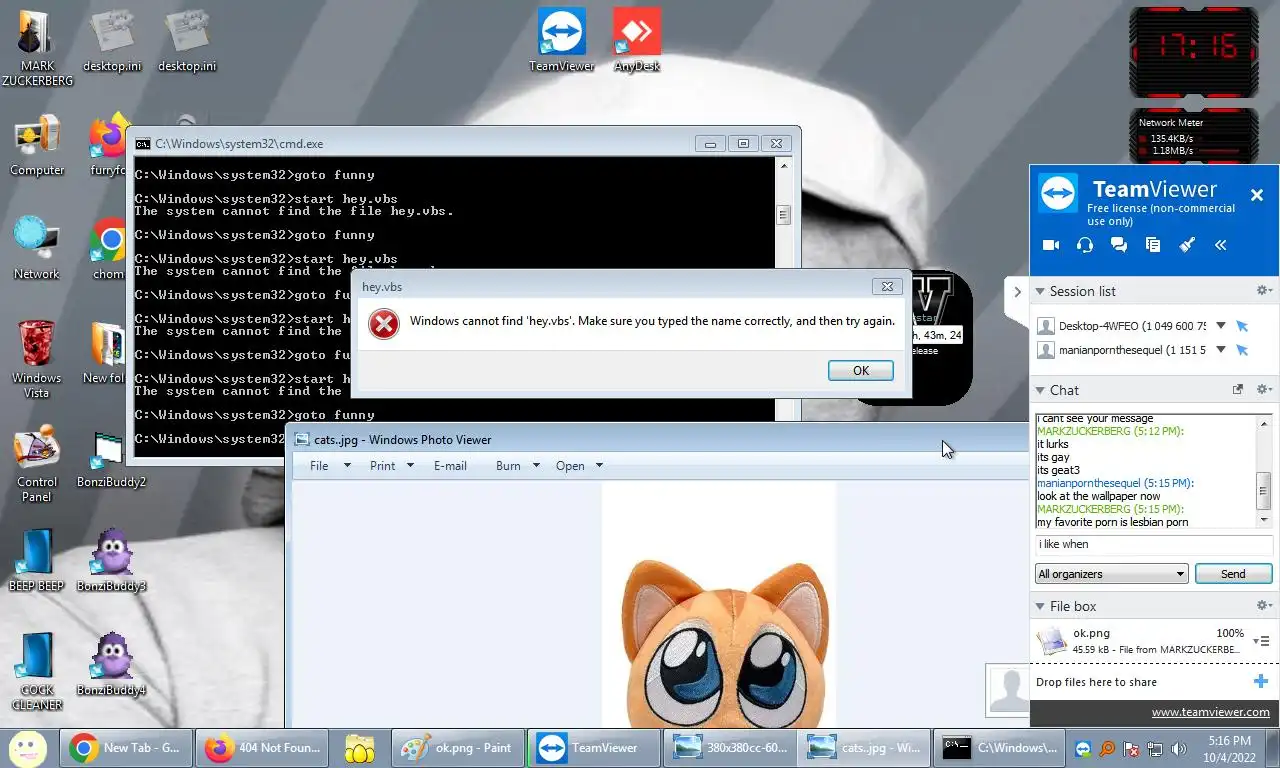Click the pointer icon for Desktop-4WFEO session
The height and width of the screenshot is (768, 1280).
click(1242, 326)
